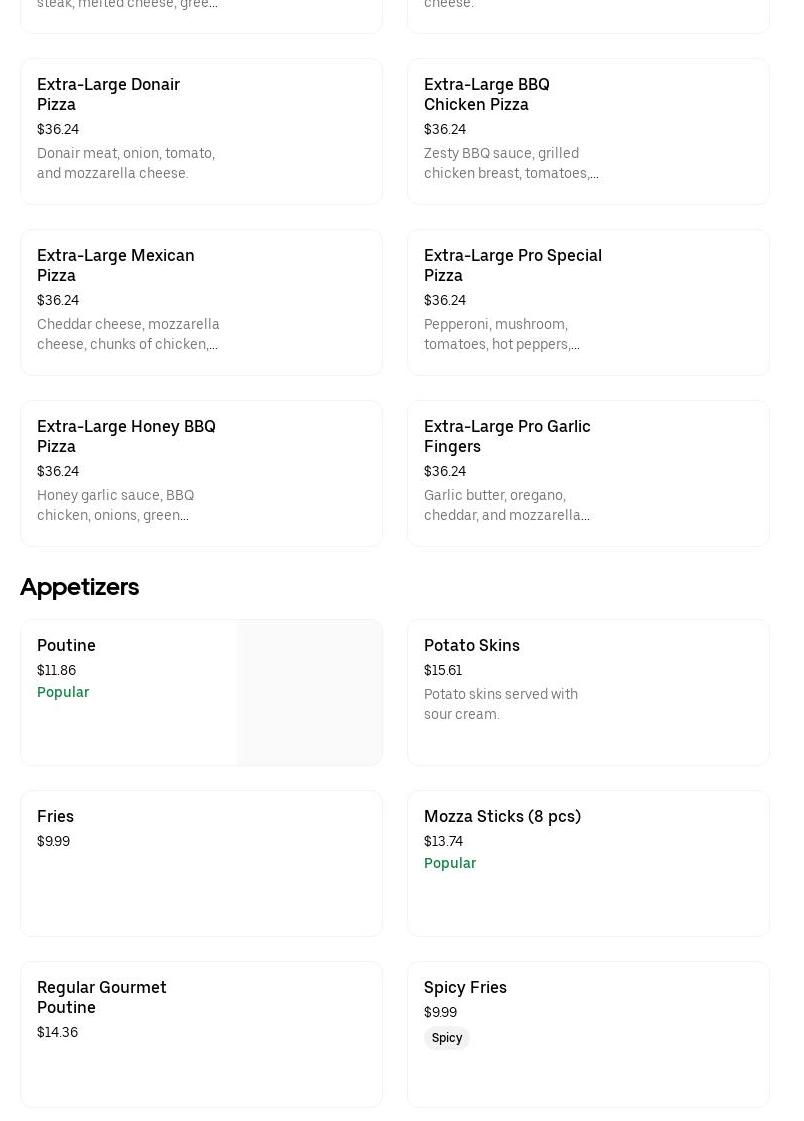Click the $15.61 Potato Skins price
Image resolution: width=804 pixels, height=1121 pixels.
point(443,670)
